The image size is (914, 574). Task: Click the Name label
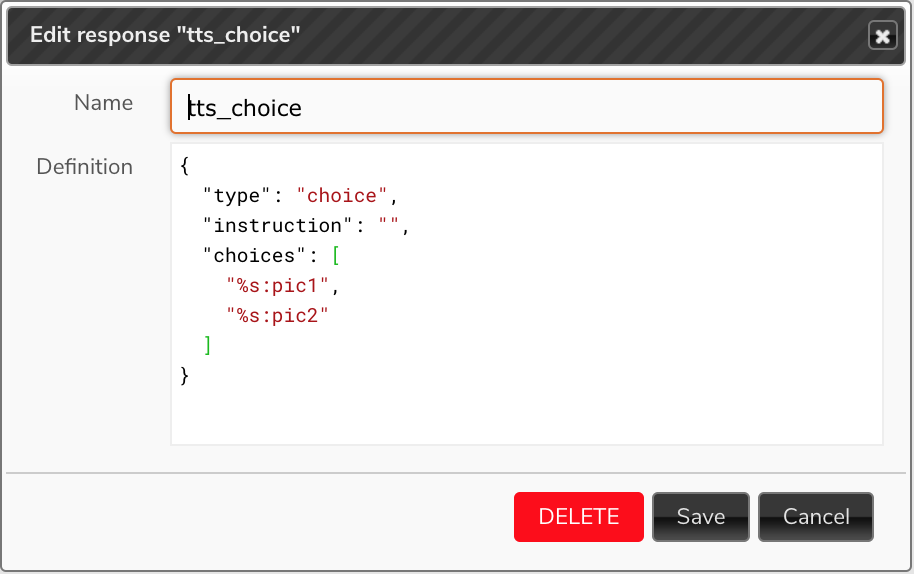point(104,103)
